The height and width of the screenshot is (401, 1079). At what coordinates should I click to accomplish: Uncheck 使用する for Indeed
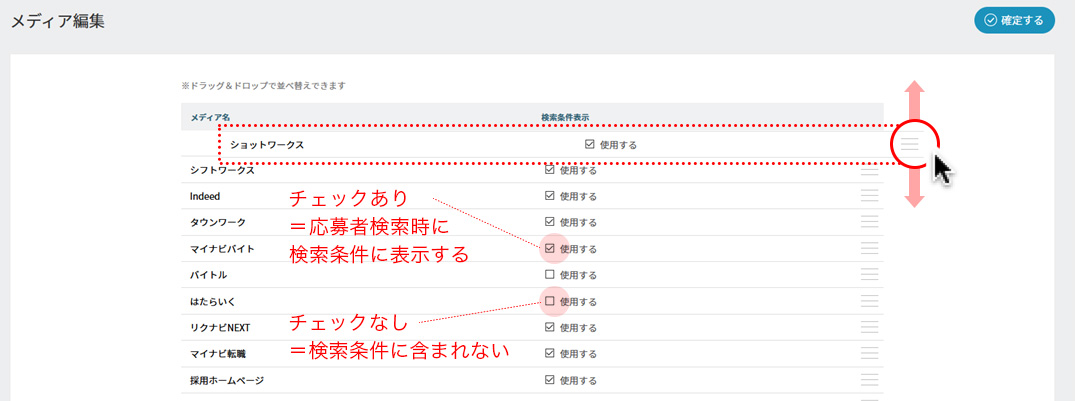[x=550, y=196]
